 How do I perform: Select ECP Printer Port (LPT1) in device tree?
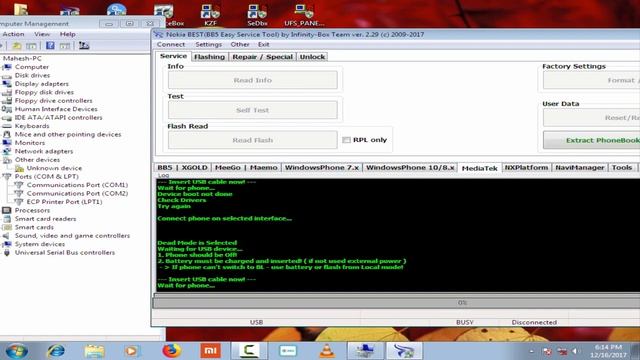coord(64,202)
